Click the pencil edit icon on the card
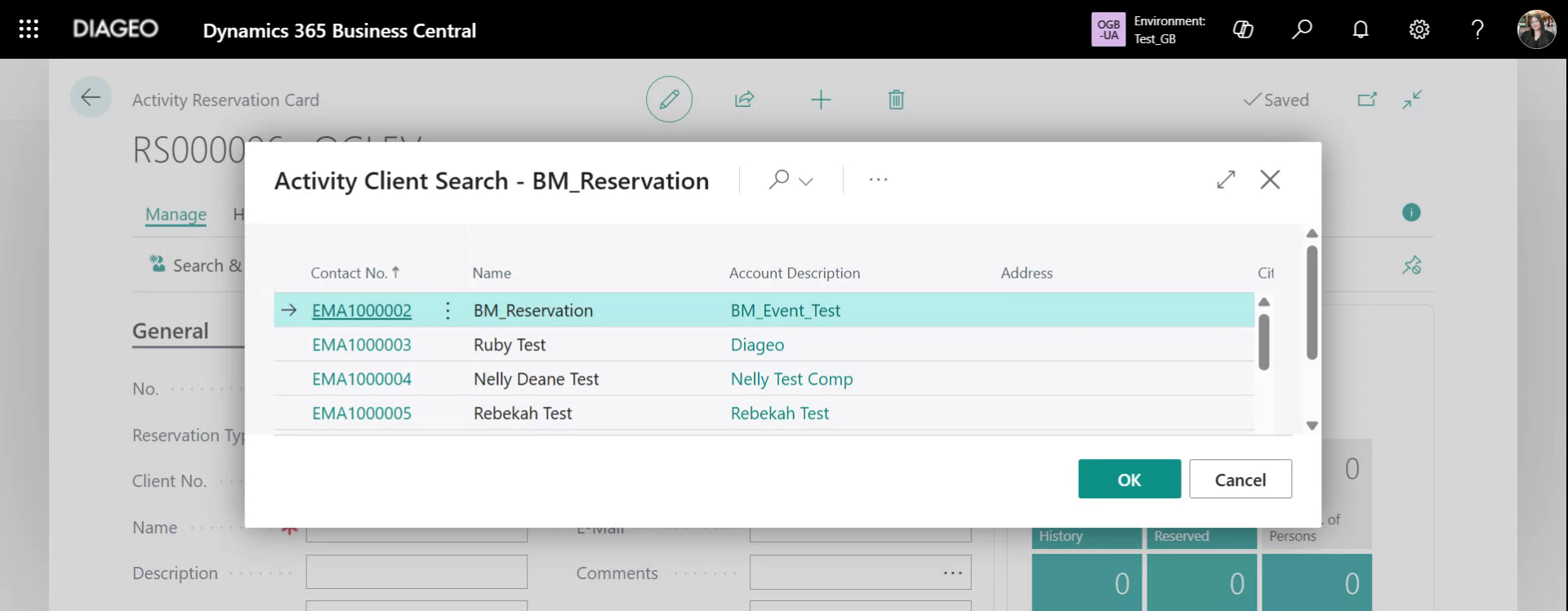 [x=669, y=99]
